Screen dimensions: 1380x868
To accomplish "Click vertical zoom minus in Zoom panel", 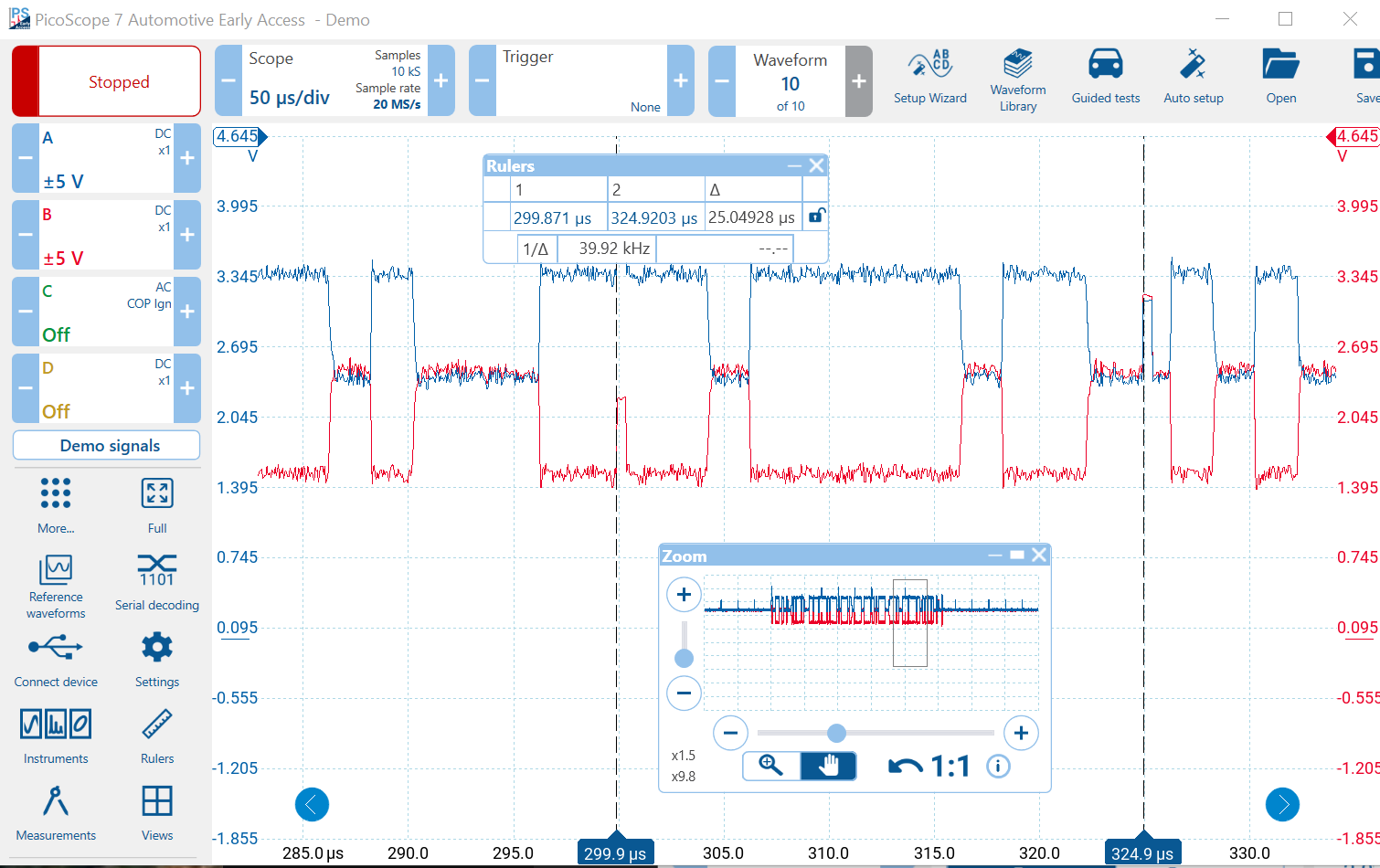I will [684, 693].
